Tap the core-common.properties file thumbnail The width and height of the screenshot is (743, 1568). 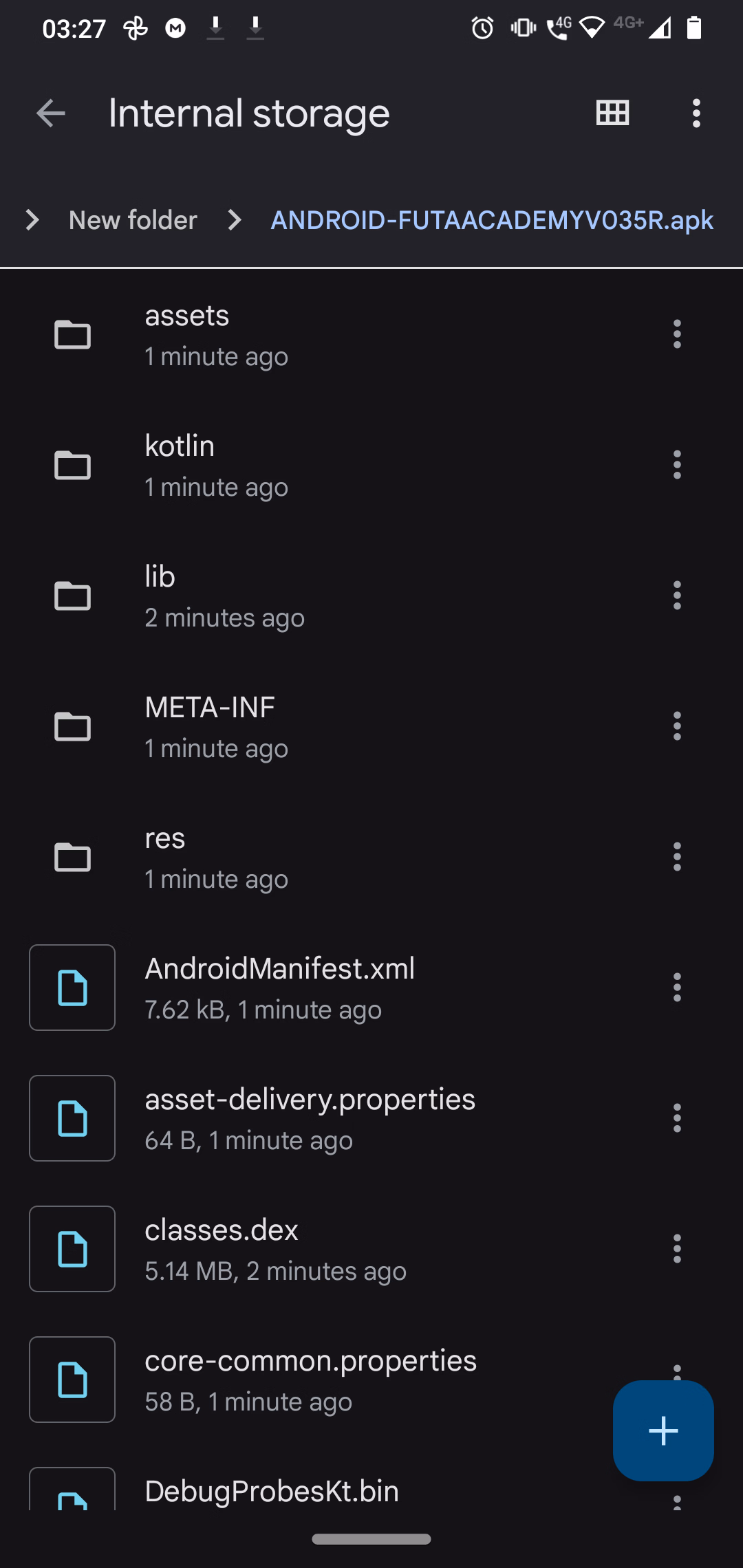[x=72, y=1380]
